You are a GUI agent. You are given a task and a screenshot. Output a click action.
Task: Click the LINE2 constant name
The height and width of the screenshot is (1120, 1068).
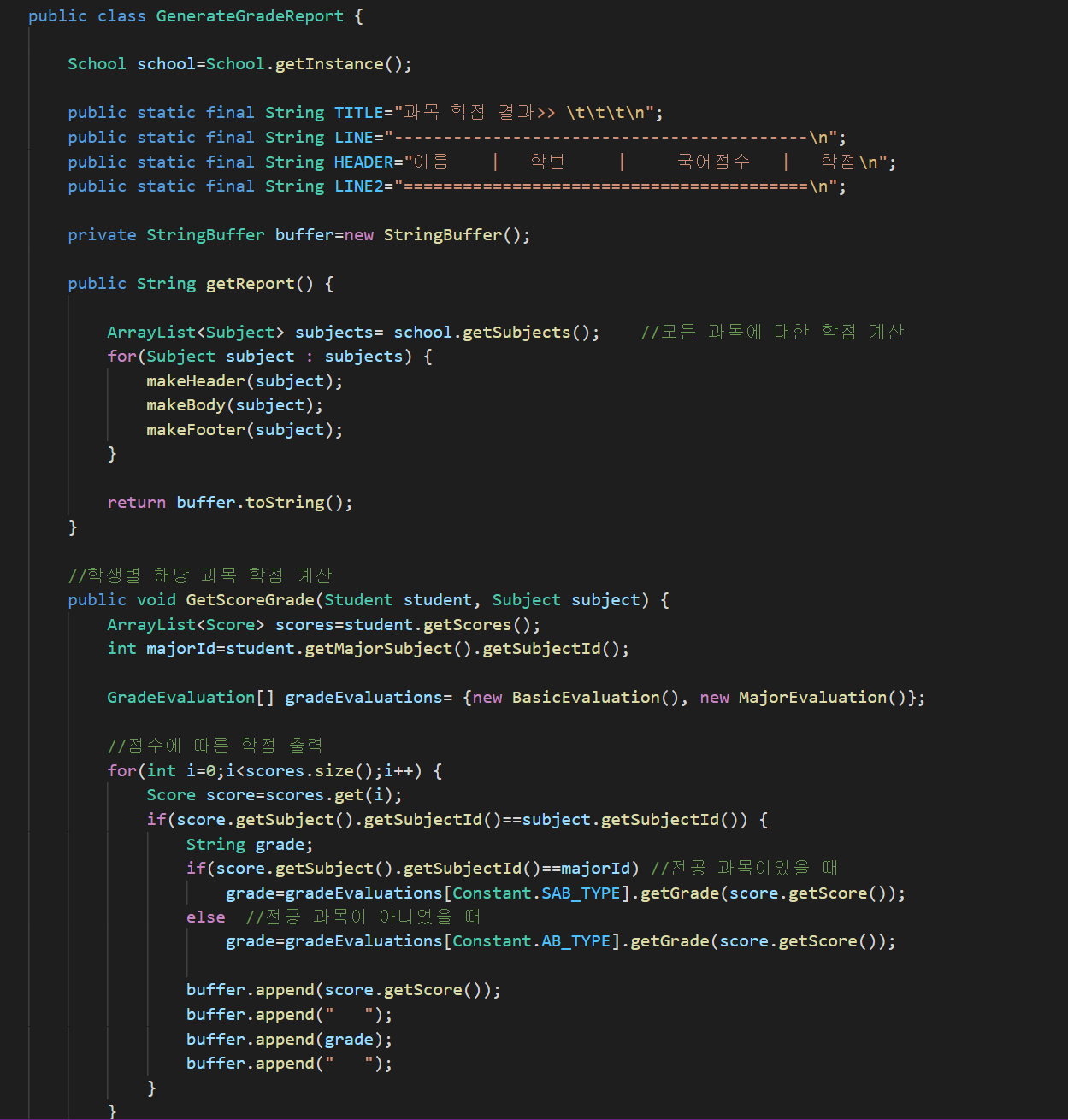(x=359, y=186)
